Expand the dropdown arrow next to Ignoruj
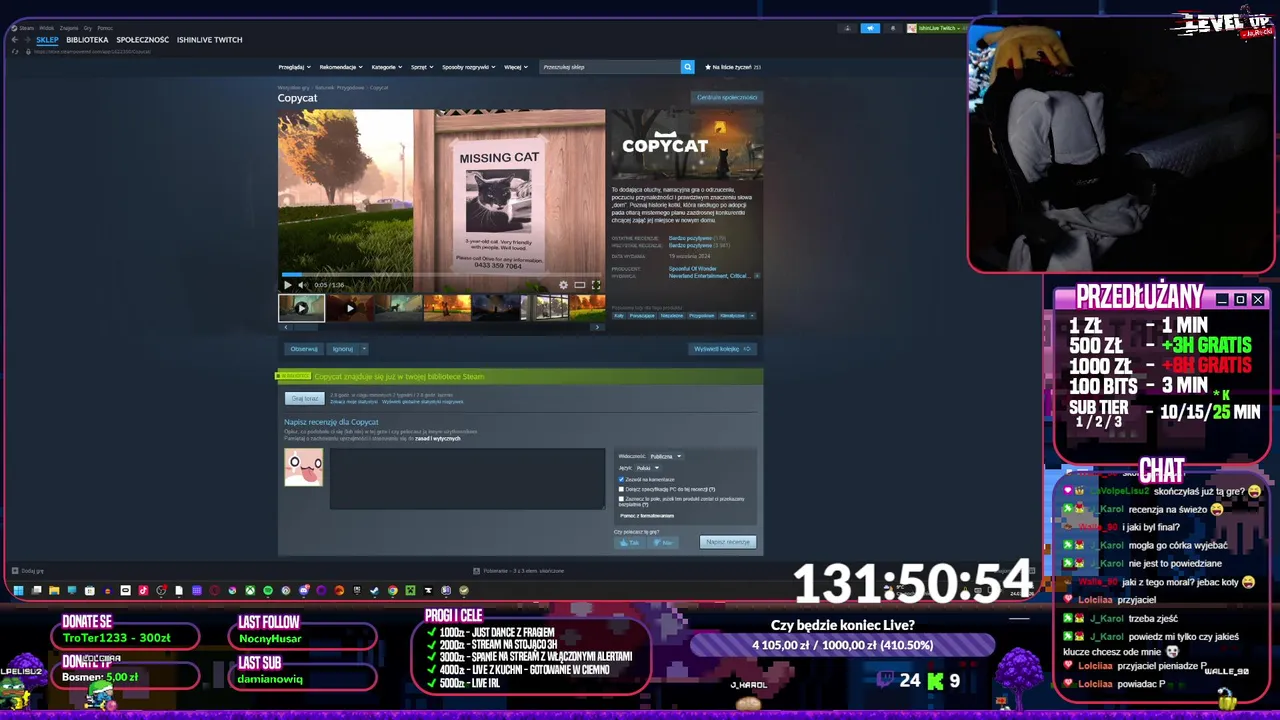 click(x=364, y=349)
